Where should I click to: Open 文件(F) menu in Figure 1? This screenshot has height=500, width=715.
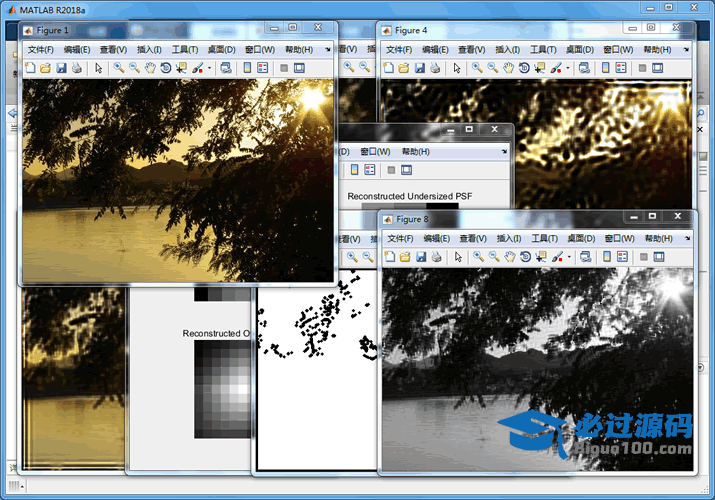[x=41, y=50]
